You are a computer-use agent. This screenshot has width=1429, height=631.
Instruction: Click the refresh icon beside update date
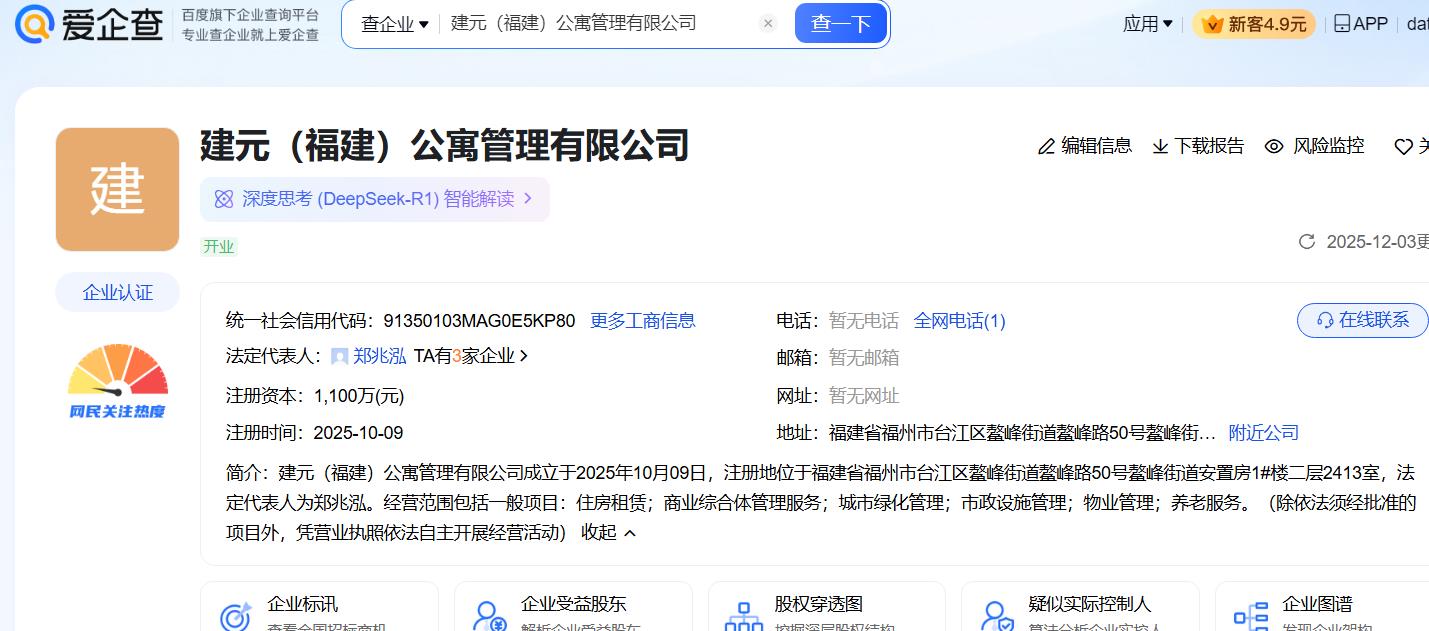pyautogui.click(x=1306, y=242)
